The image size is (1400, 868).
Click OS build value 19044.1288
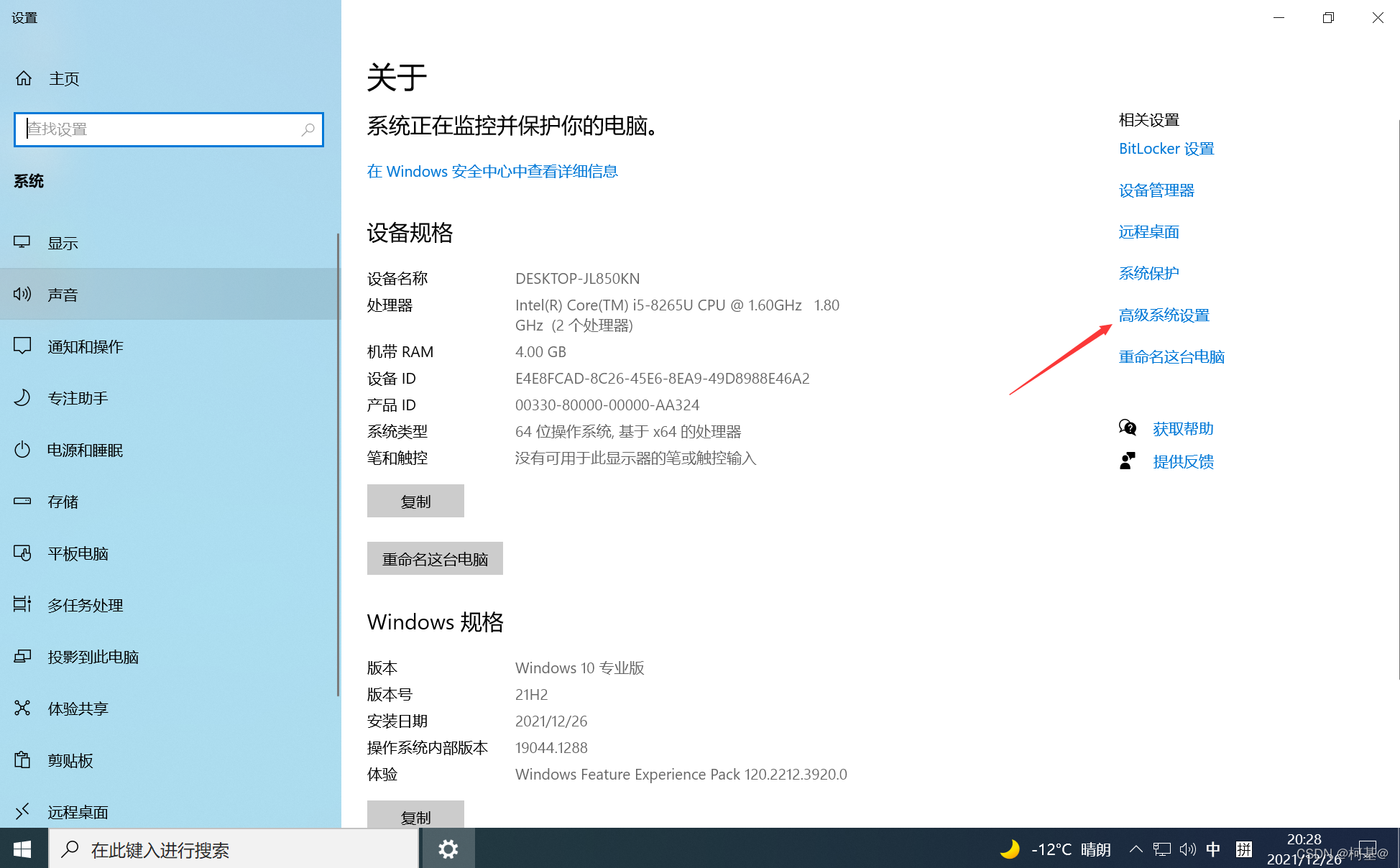[551, 747]
